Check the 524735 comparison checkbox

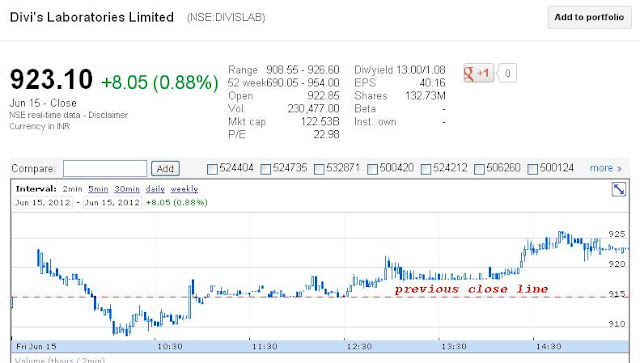pos(265,169)
